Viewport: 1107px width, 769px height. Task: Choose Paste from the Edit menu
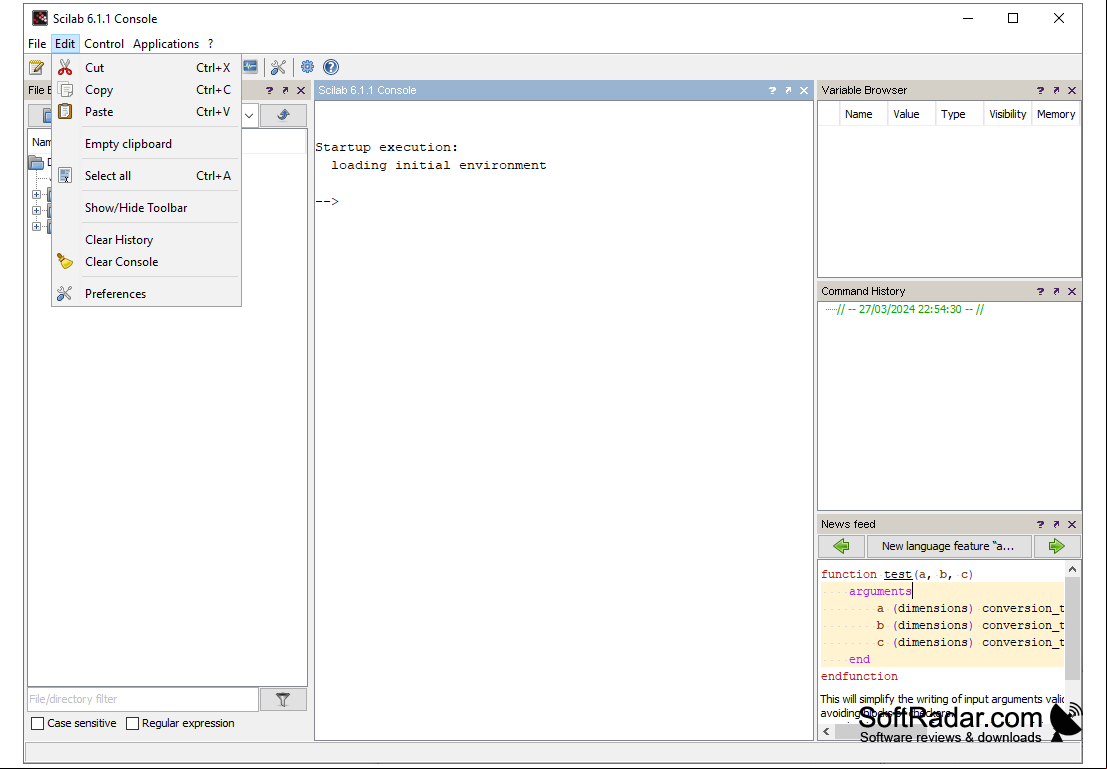(x=146, y=112)
